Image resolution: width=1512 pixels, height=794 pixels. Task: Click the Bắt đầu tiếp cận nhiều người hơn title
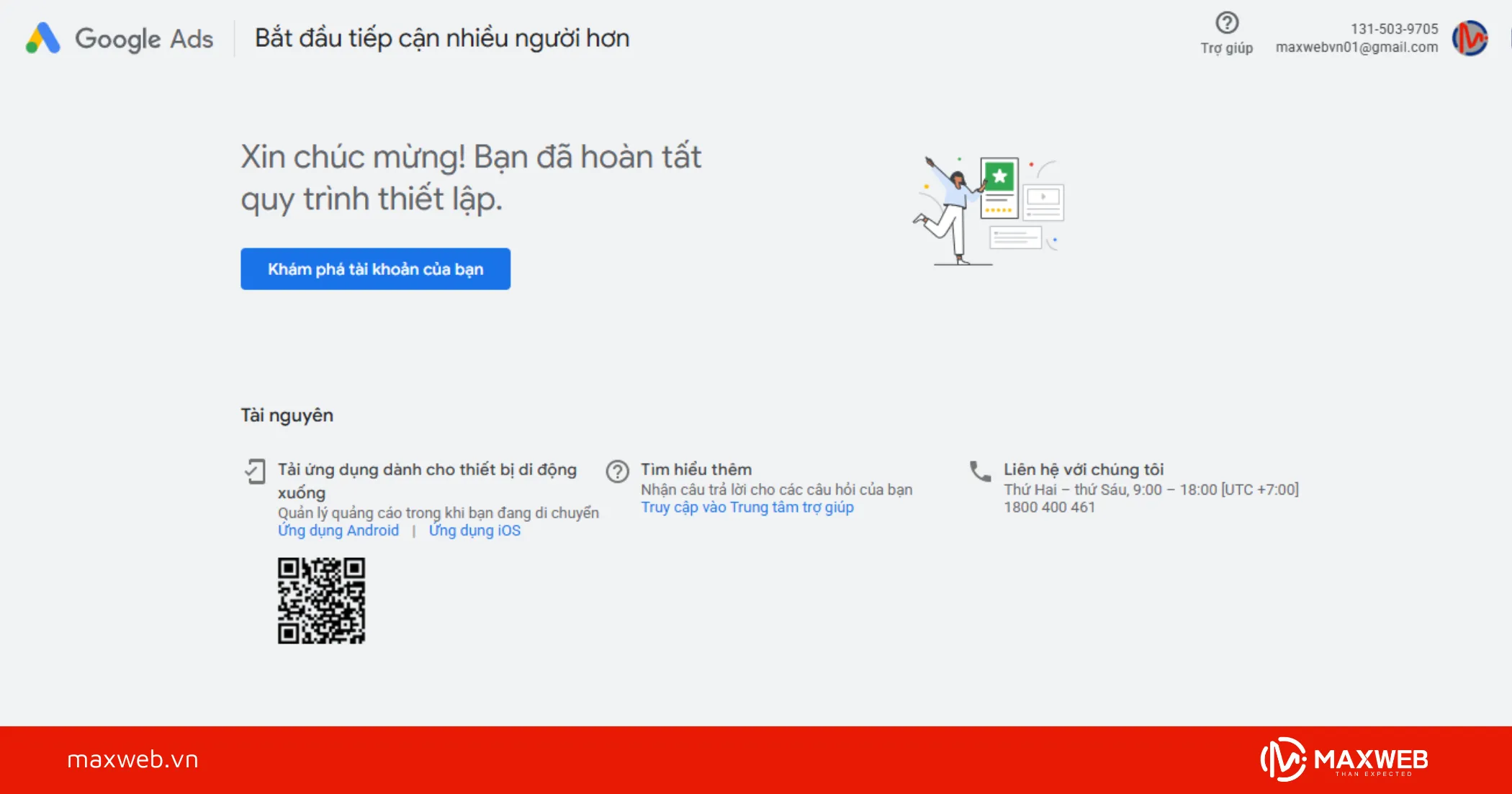pyautogui.click(x=441, y=38)
